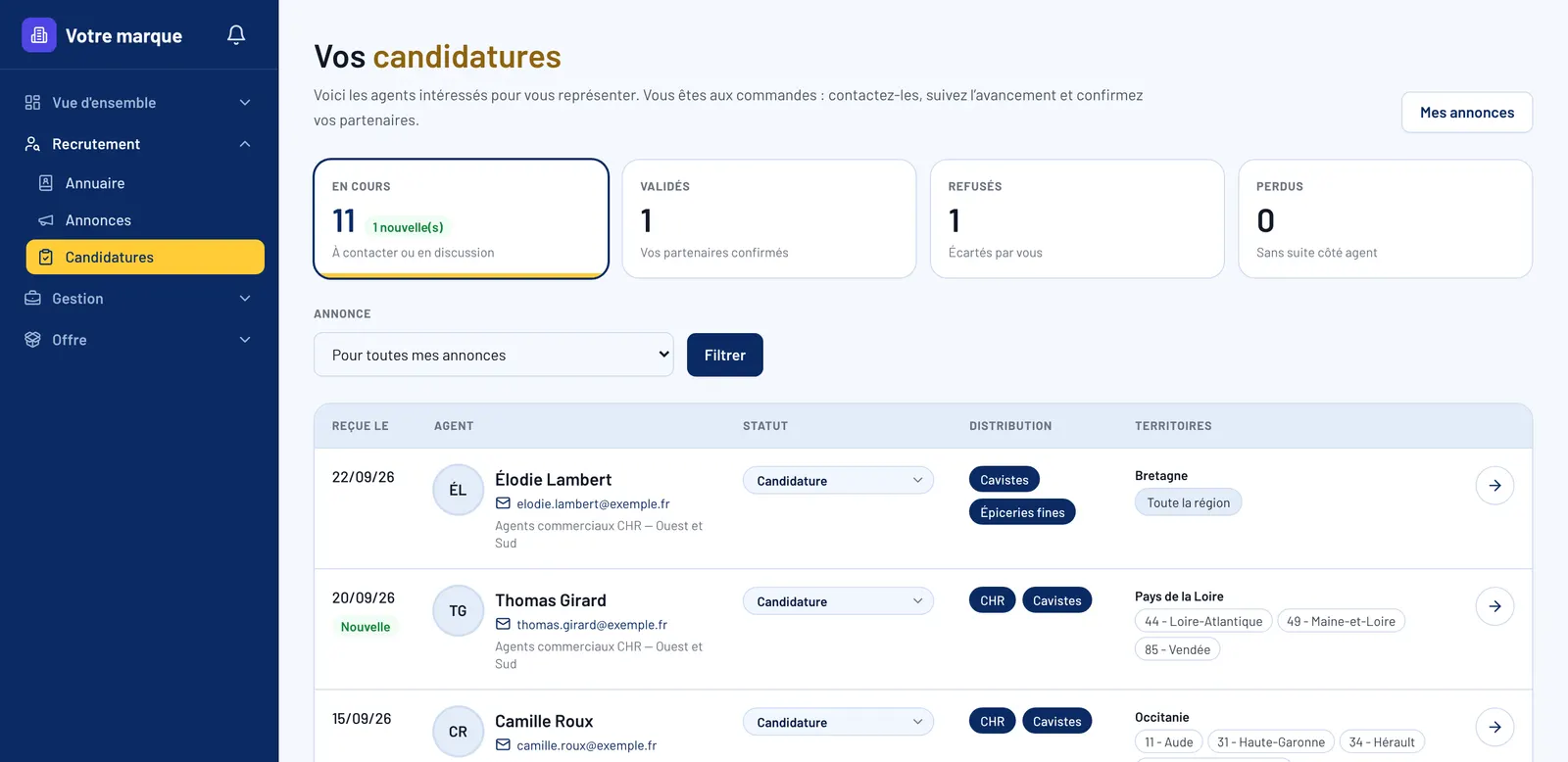The width and height of the screenshot is (1568, 762).
Task: Click the Votre marque logo icon
Action: pos(39,35)
